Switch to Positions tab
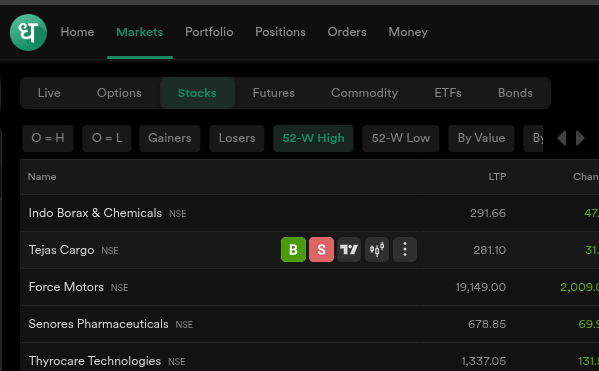The height and width of the screenshot is (371, 599). click(280, 32)
